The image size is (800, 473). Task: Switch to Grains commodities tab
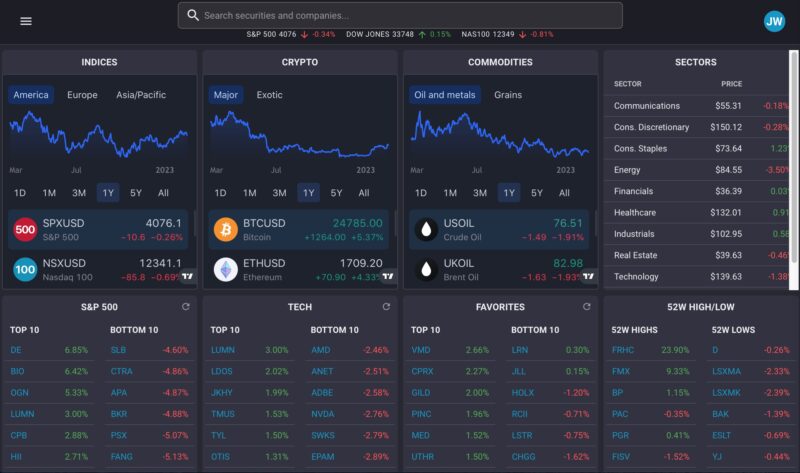508,95
